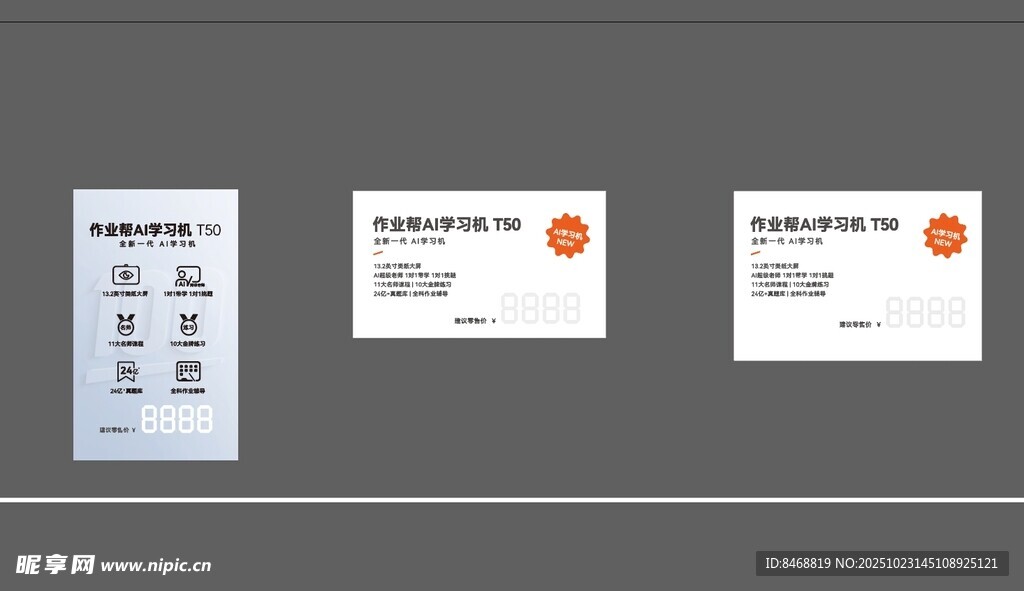The image size is (1024, 591).
Task: Click the 名师 medal icon
Action: pos(126,325)
